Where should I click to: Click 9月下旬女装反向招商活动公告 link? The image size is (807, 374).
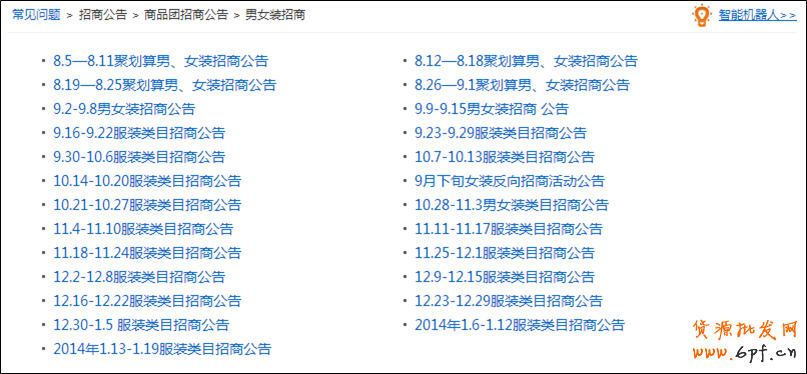click(x=510, y=181)
